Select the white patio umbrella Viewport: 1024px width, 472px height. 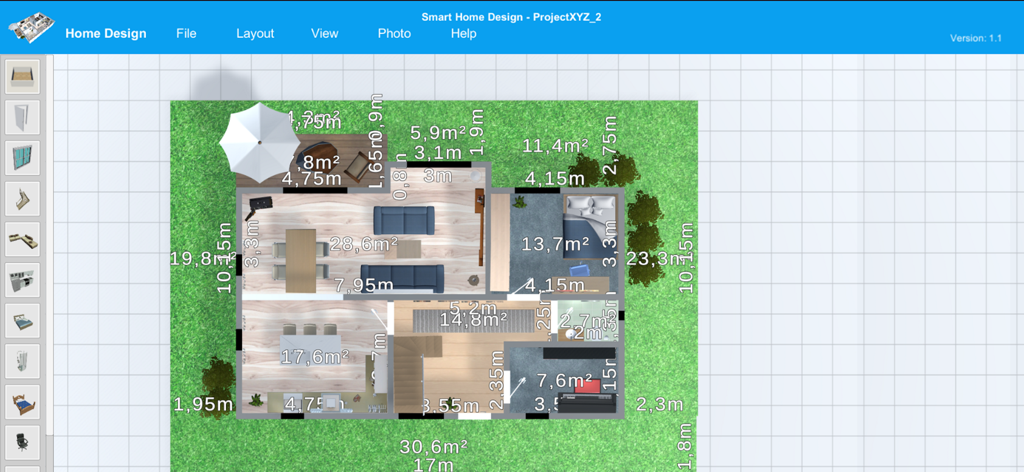coord(259,142)
